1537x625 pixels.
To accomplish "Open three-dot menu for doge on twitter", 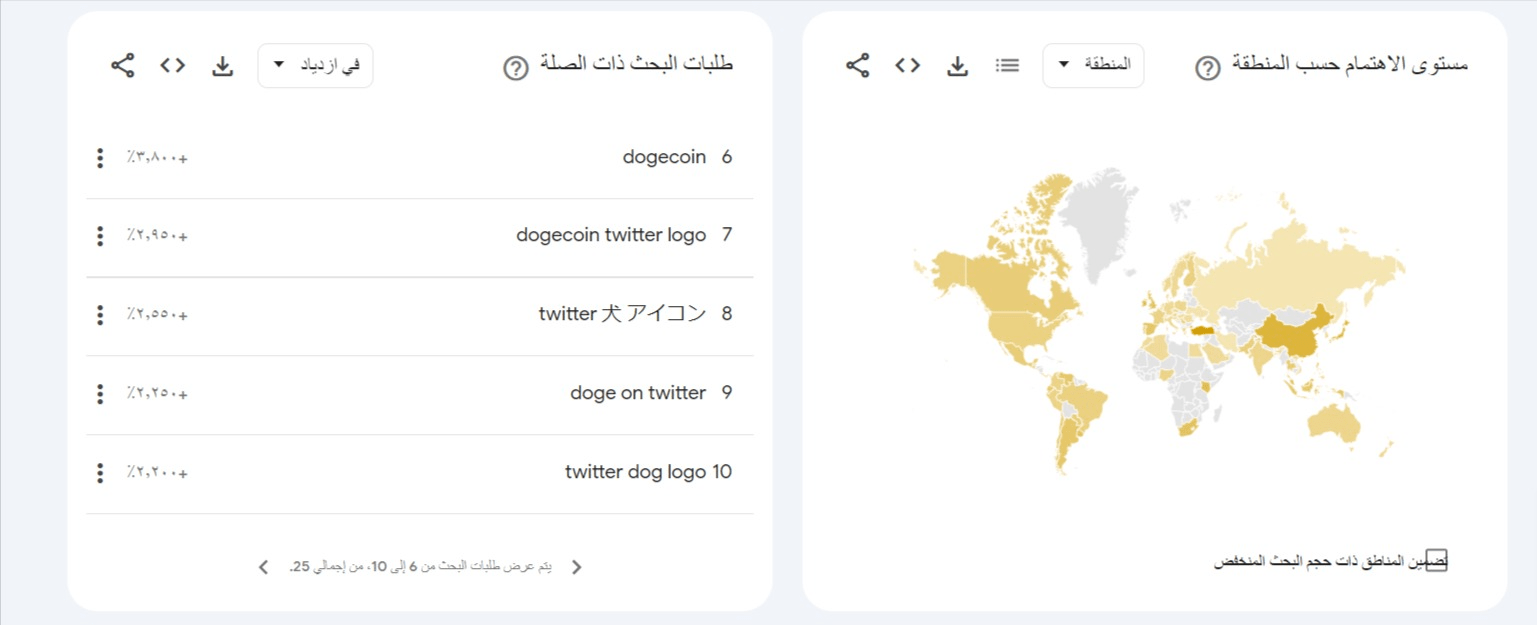I will coord(99,394).
